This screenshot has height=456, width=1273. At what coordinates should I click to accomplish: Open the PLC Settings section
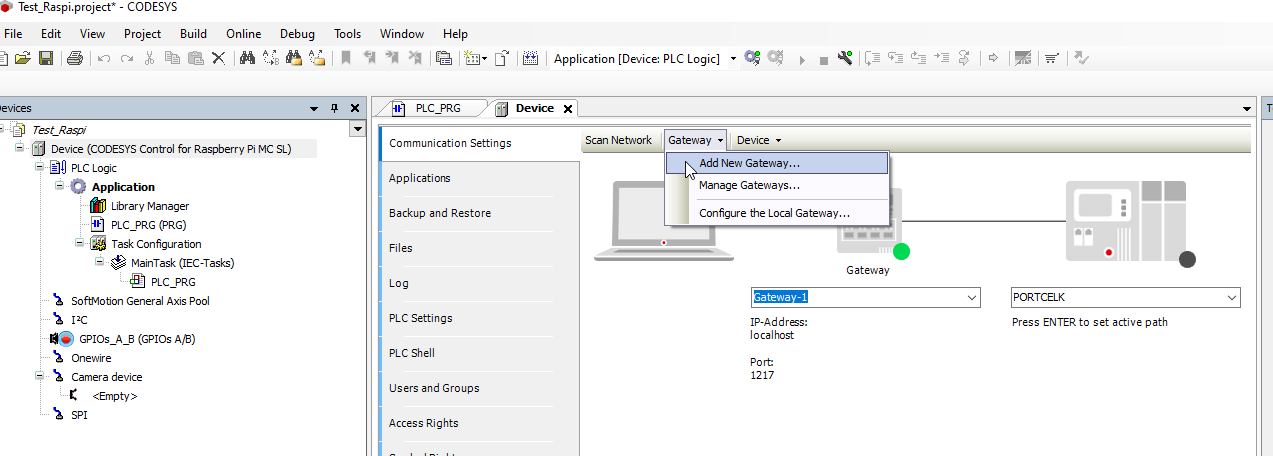[420, 318]
